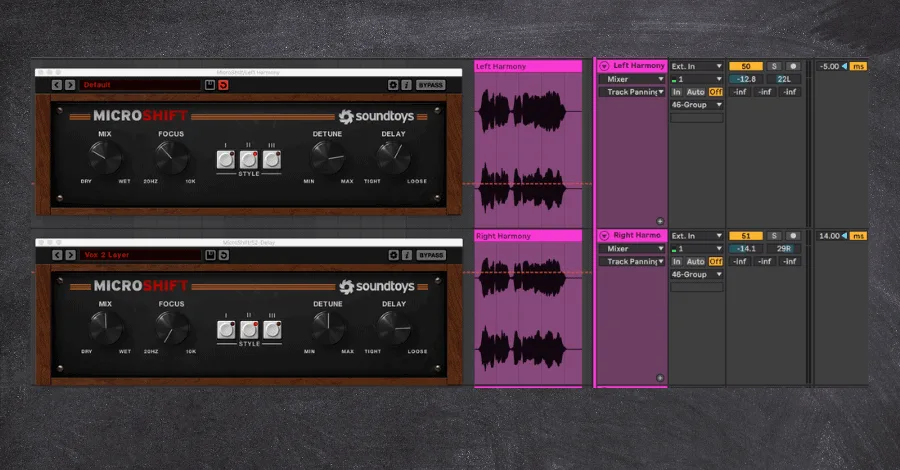Select Style II on Vox 2 Layer MicroShift
Screen dimensions: 900x470
pos(249,329)
